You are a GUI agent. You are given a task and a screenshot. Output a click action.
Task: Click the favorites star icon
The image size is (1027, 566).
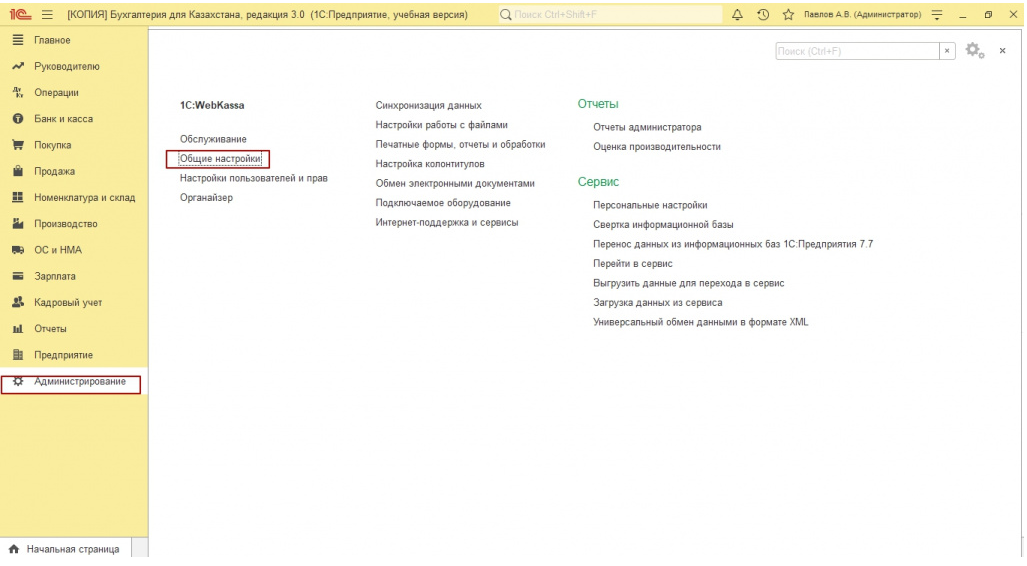(x=788, y=15)
